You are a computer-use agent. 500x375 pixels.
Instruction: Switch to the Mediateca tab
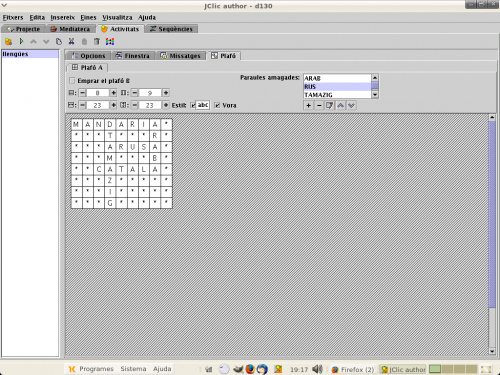[71, 29]
